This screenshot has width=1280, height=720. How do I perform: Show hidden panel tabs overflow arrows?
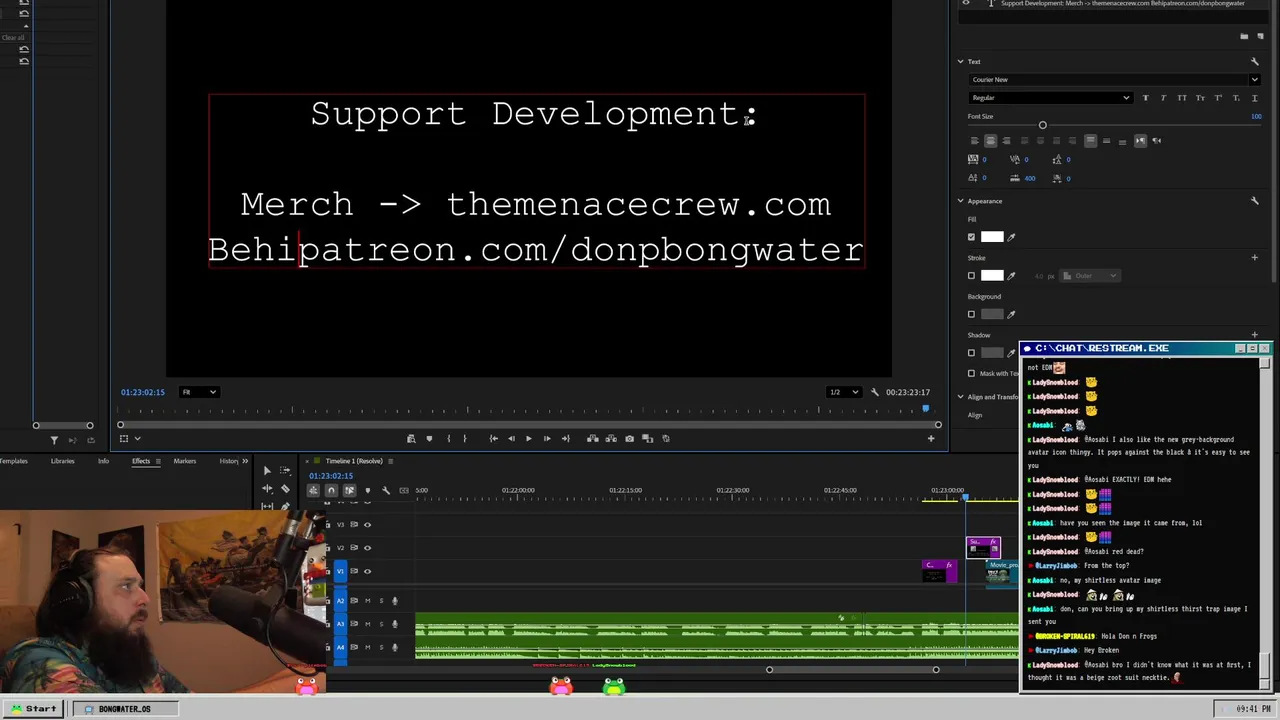tap(247, 461)
